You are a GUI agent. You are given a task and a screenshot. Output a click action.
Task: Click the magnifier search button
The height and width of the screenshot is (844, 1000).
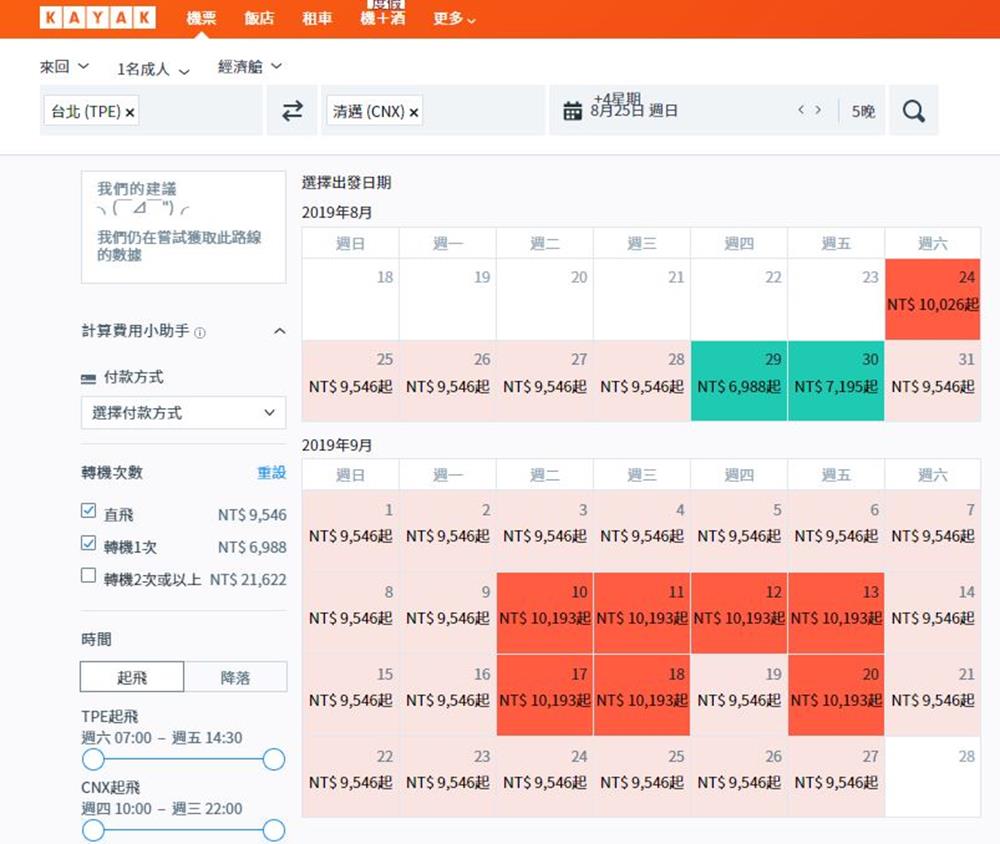(913, 111)
